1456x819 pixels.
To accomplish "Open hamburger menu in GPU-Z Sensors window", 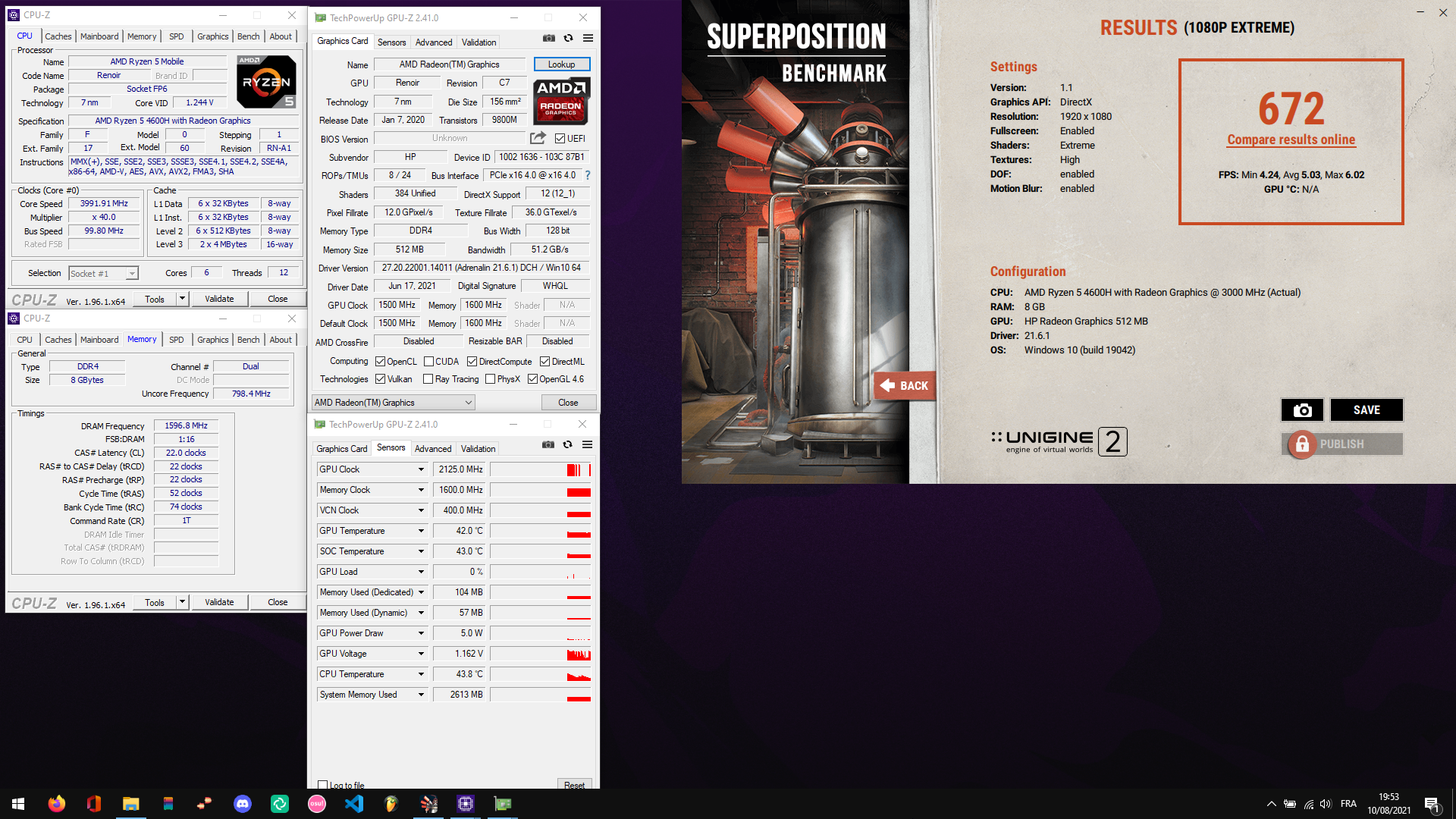I will (587, 444).
